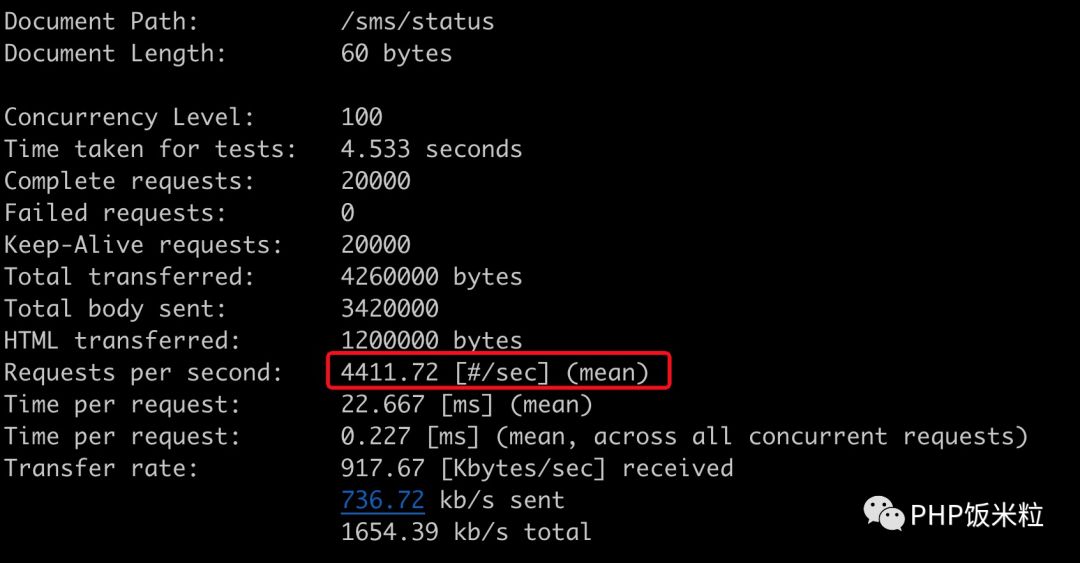1080x563 pixels.
Task: Click the 22.667 [ms] mean value
Action: pos(466,405)
